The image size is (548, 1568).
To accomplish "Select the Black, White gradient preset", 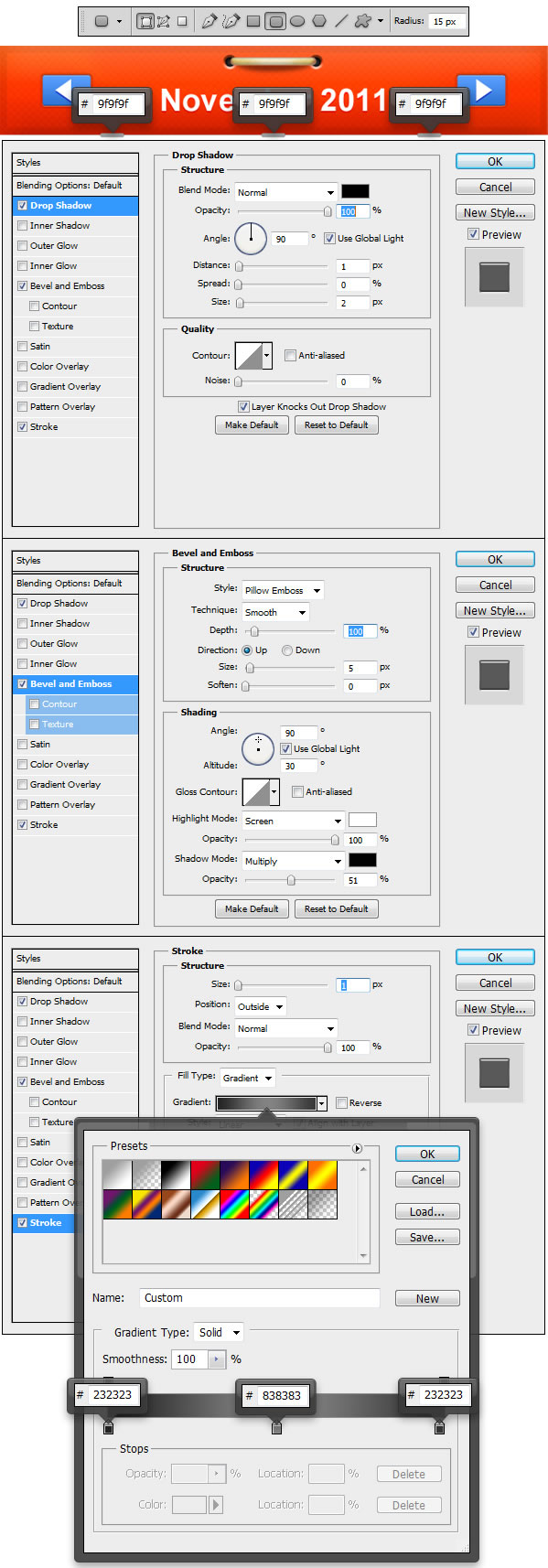I will [175, 1176].
